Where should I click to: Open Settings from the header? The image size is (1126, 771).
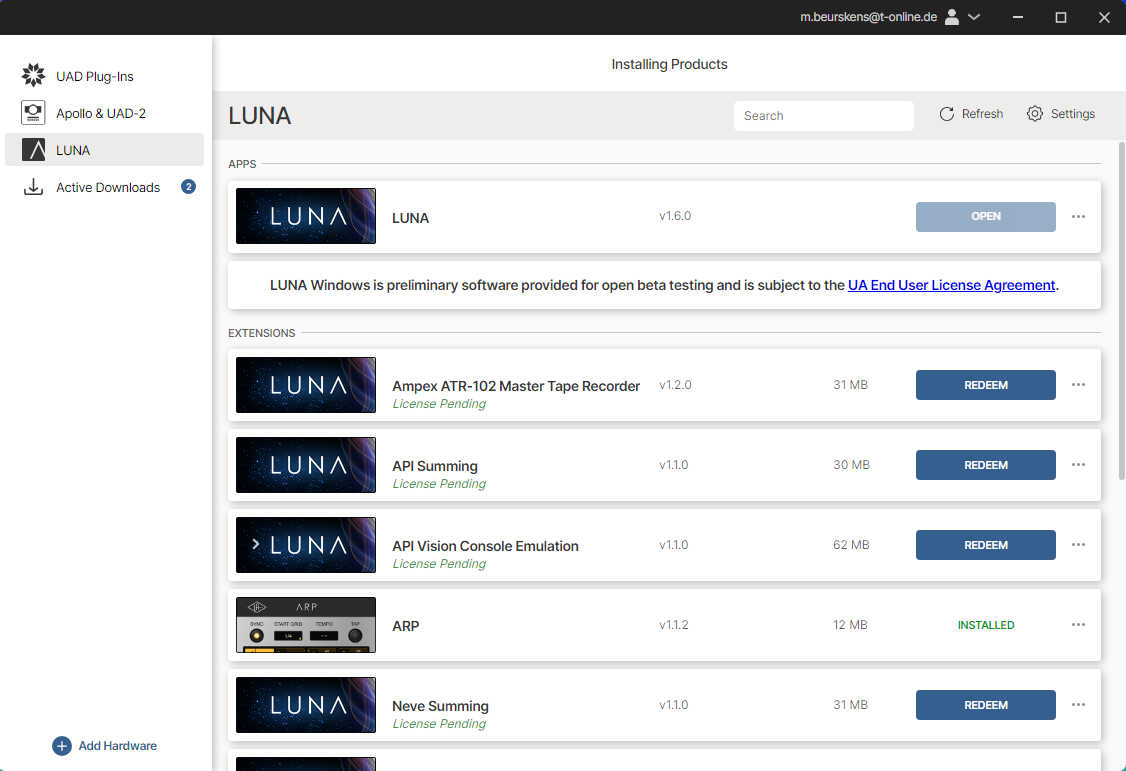pyautogui.click(x=1061, y=113)
